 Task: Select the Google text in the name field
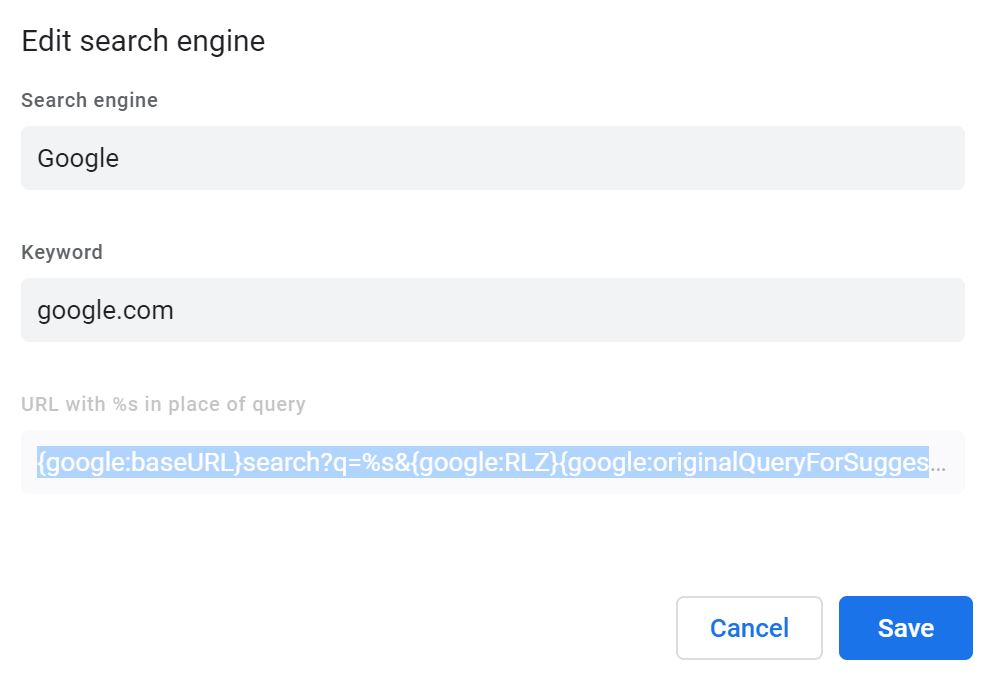tap(77, 158)
